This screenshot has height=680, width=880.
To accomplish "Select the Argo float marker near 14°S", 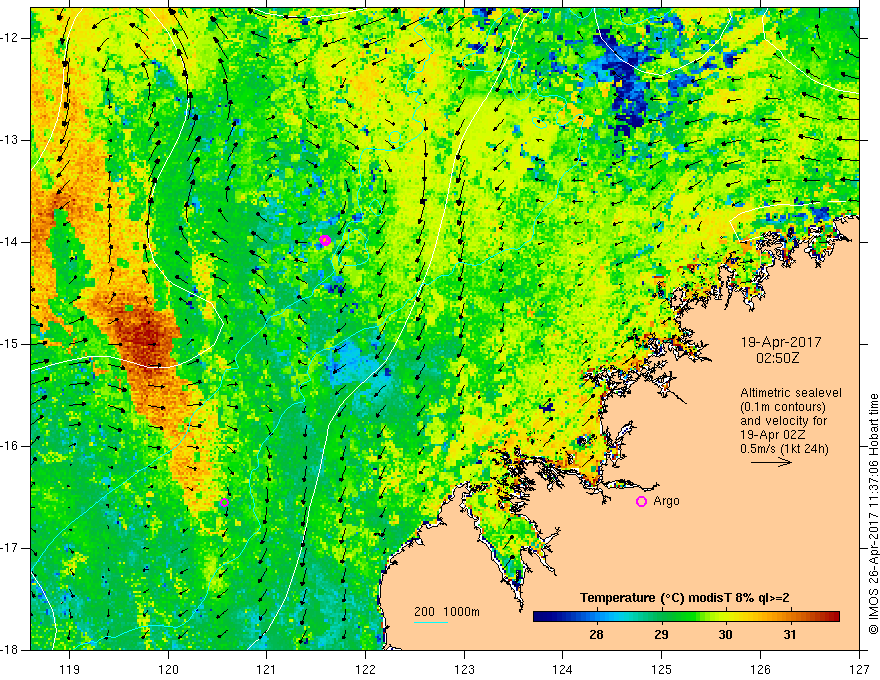I will 325,240.
